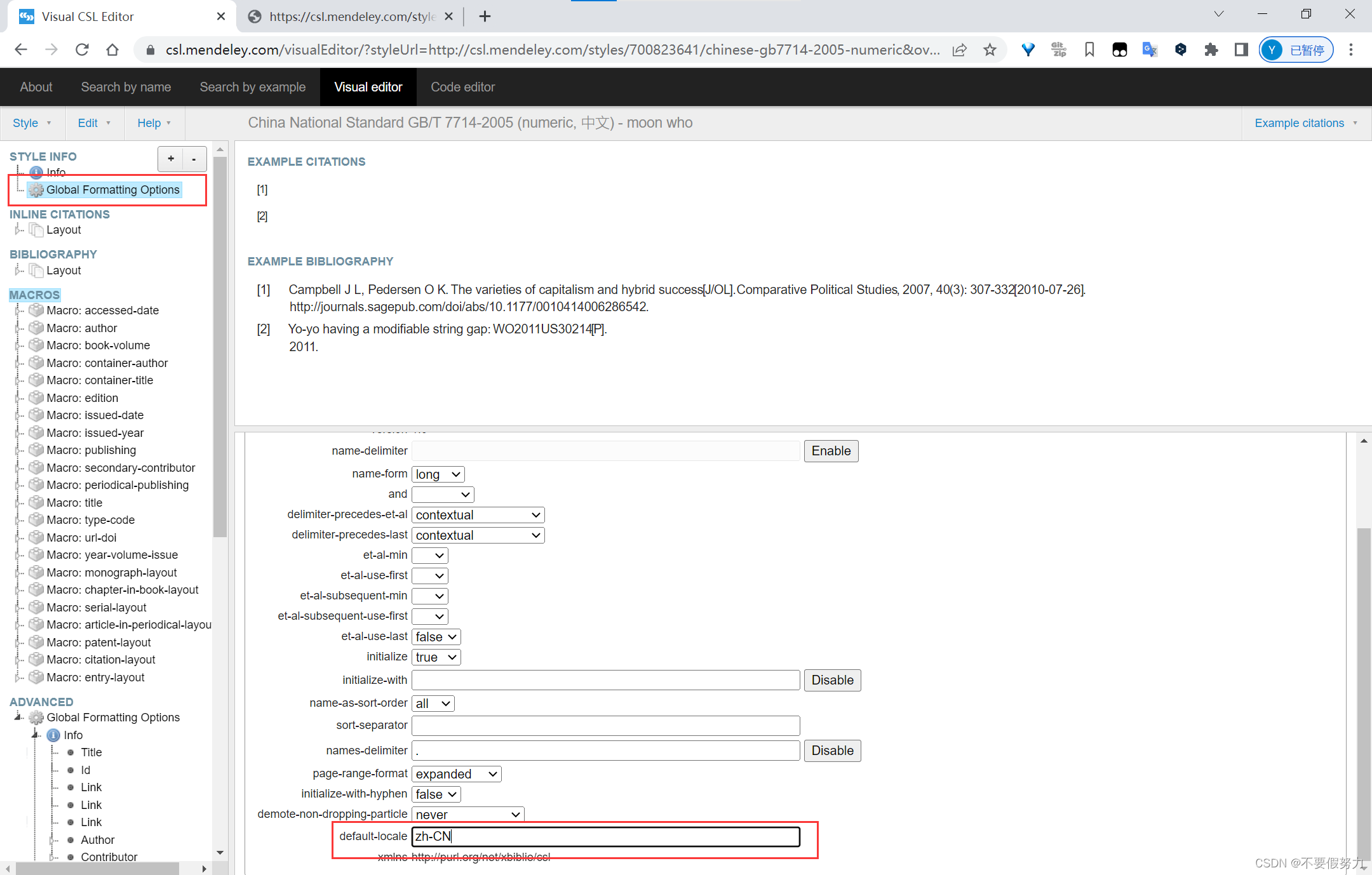This screenshot has height=875, width=1372.
Task: Open Google Translate extension icon
Action: tap(1150, 50)
